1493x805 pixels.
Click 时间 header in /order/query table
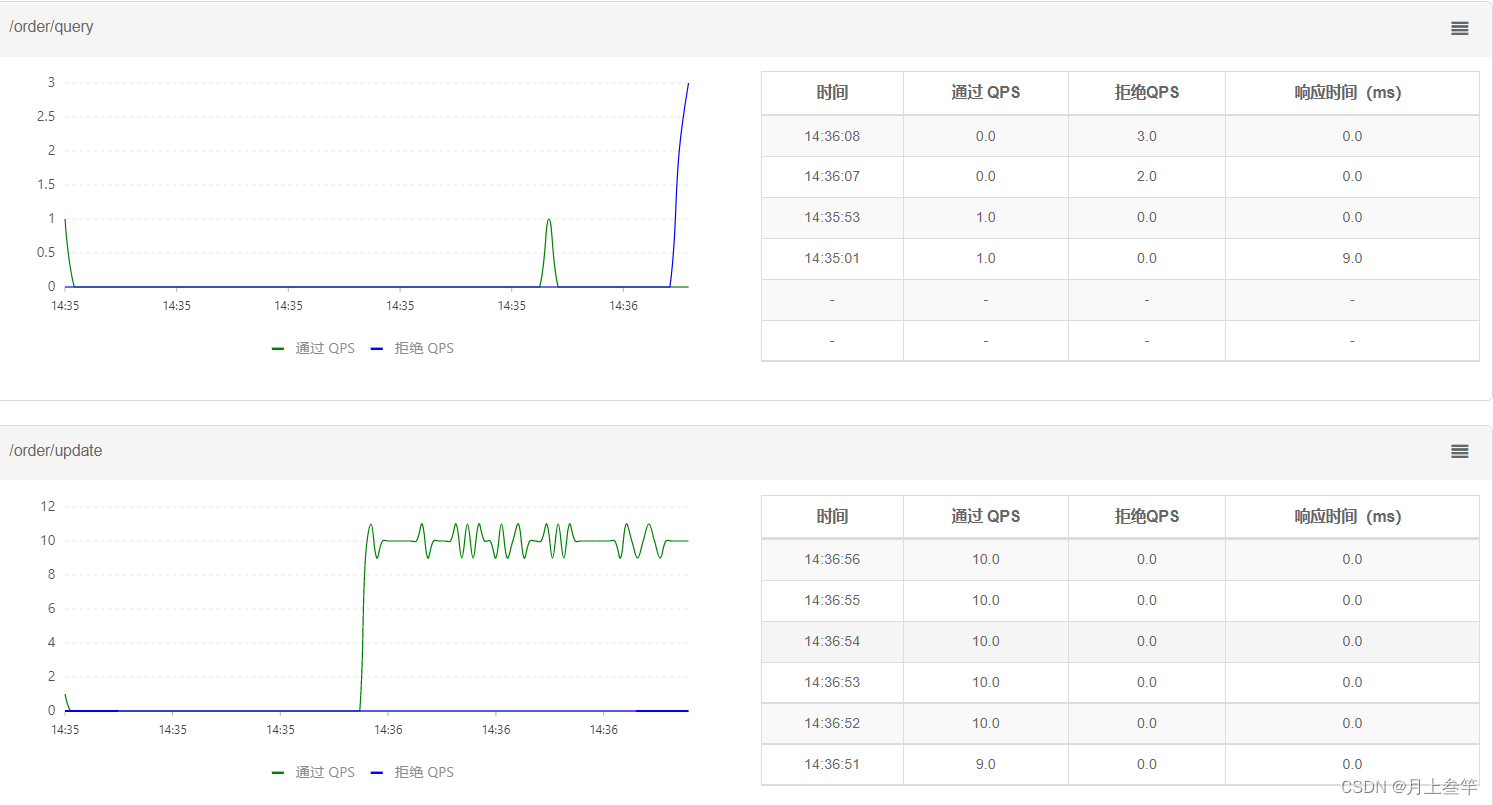[x=832, y=92]
